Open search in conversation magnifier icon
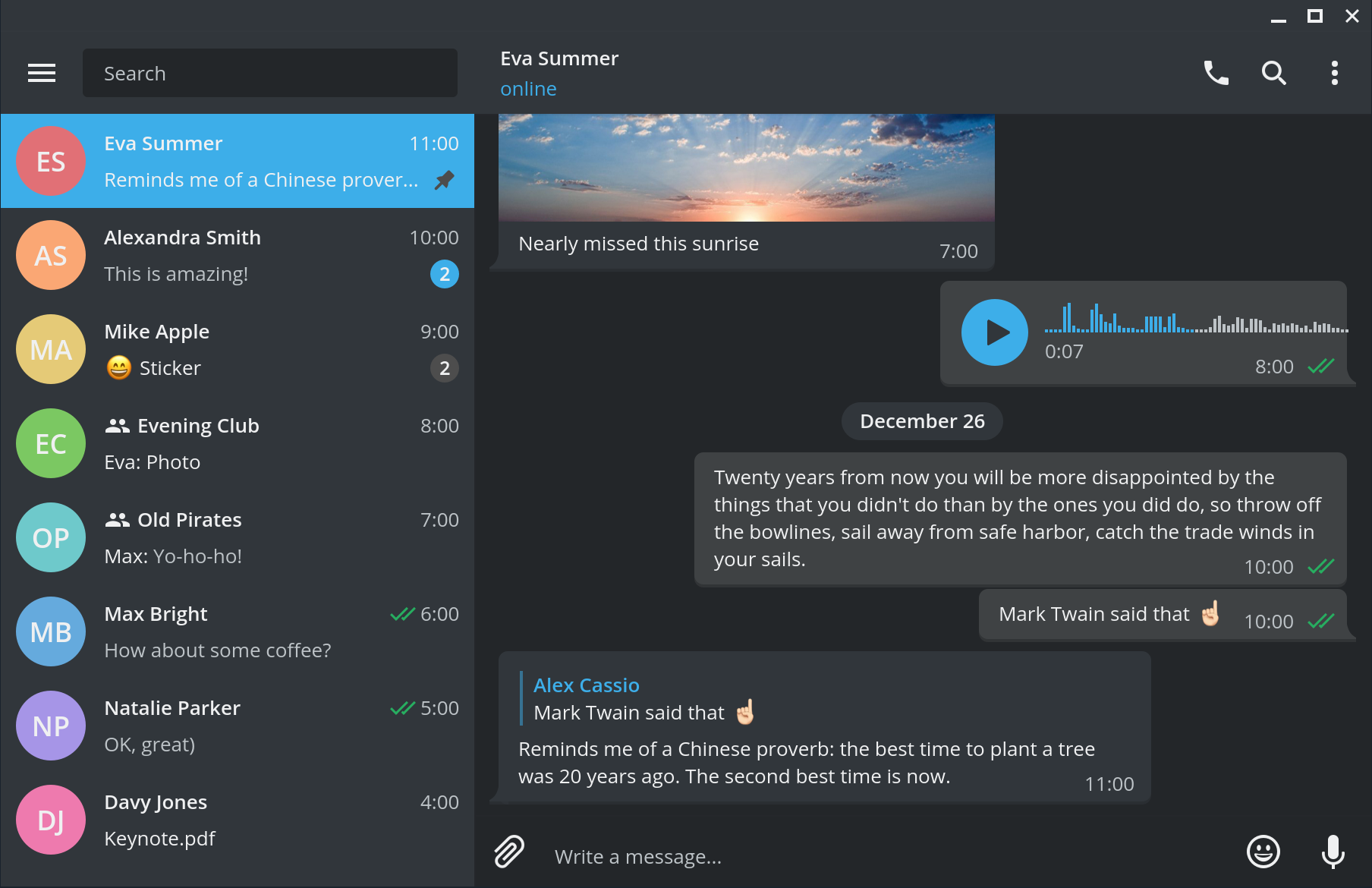 tap(1273, 73)
